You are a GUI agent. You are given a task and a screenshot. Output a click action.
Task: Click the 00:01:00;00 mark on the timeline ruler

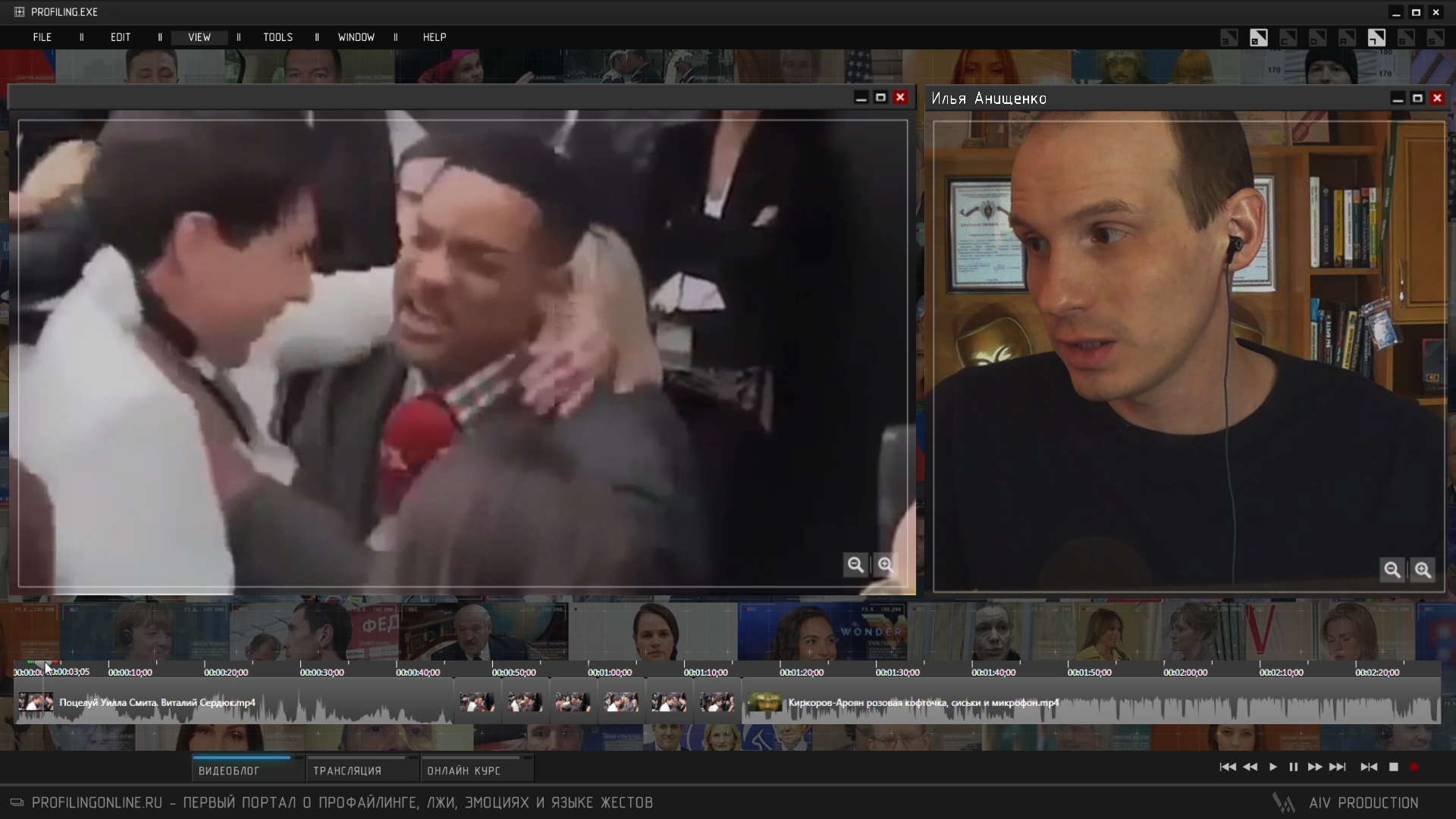(x=610, y=672)
